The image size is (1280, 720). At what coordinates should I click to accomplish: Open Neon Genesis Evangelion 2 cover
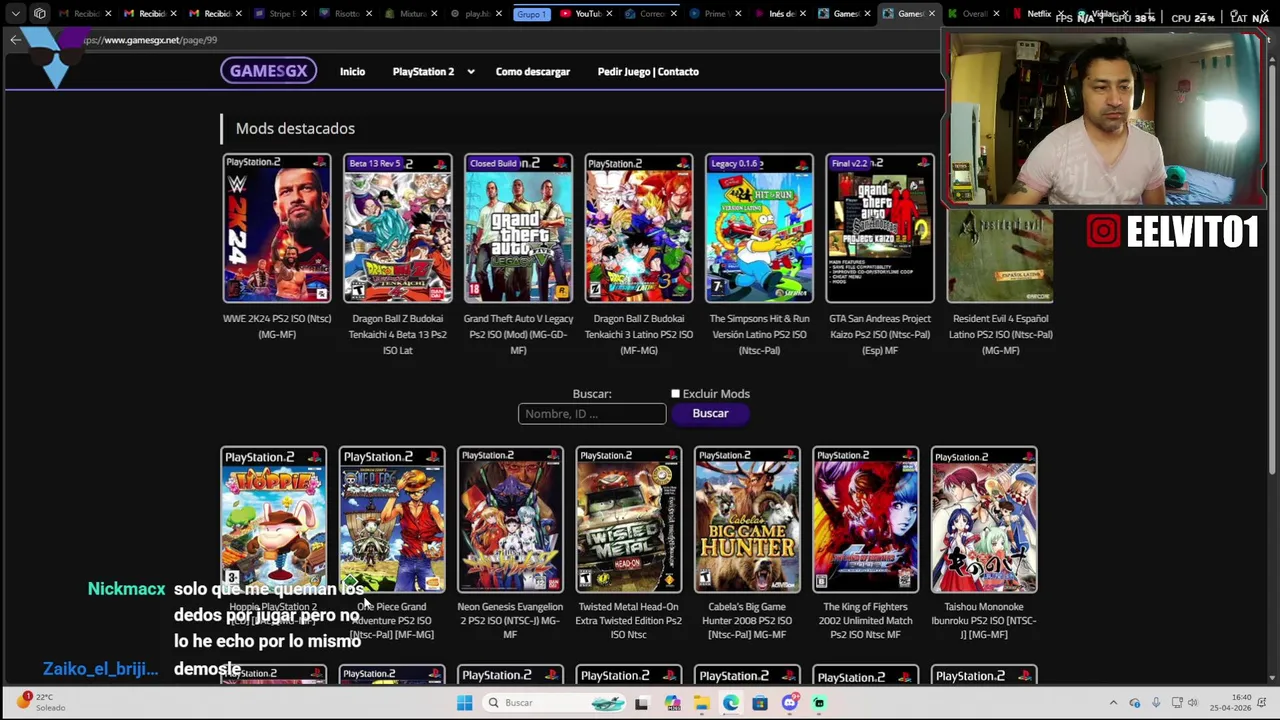click(x=510, y=520)
